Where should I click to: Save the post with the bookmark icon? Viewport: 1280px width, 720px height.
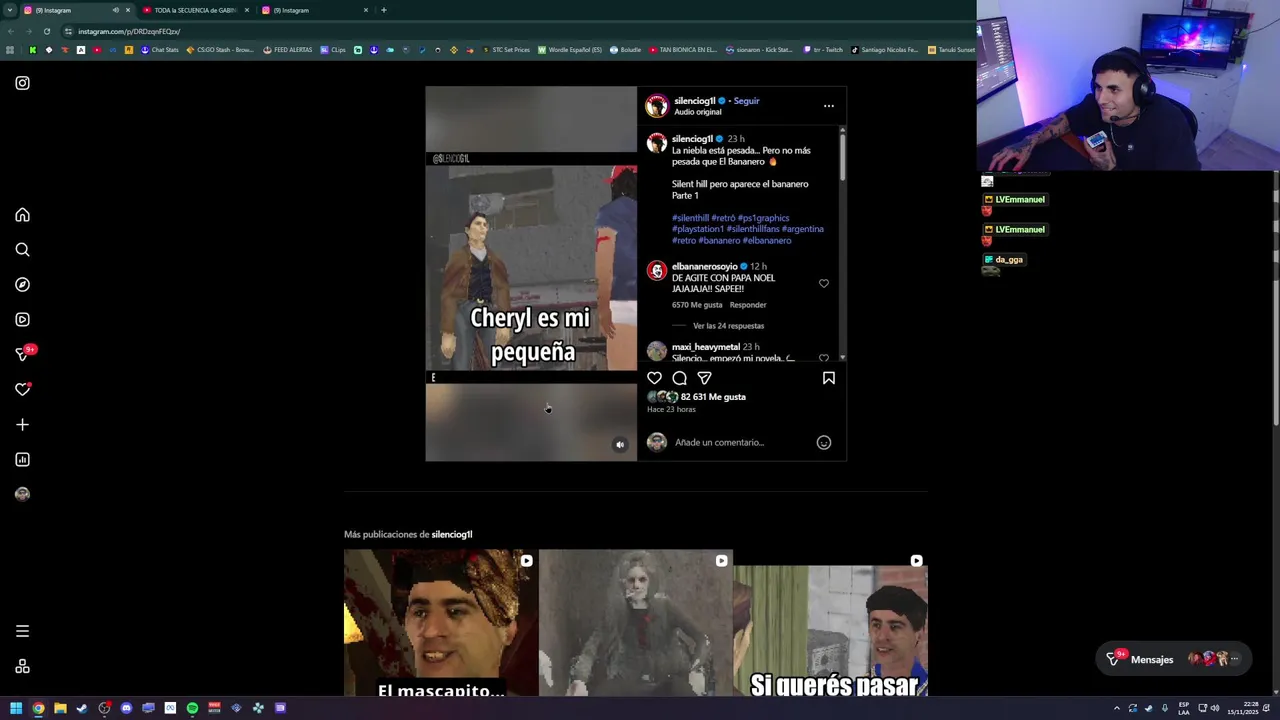coord(828,378)
